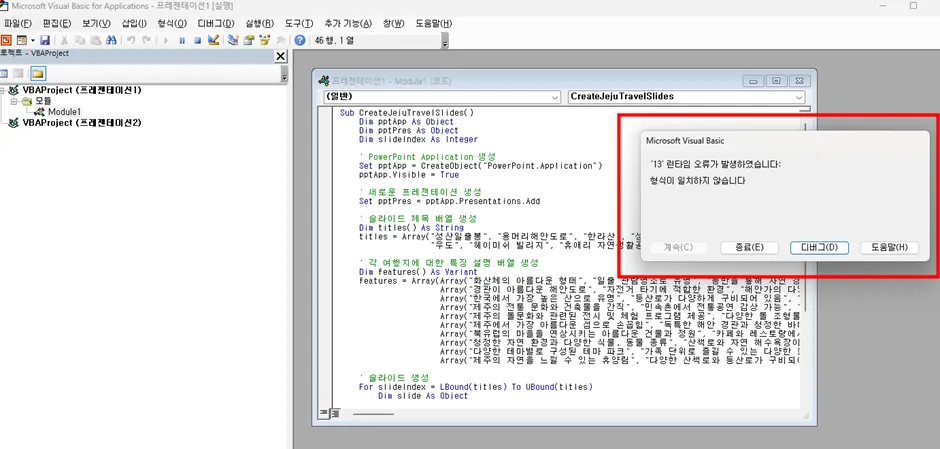
Task: Click 도움말(H) button in error dialog
Action: [890, 248]
